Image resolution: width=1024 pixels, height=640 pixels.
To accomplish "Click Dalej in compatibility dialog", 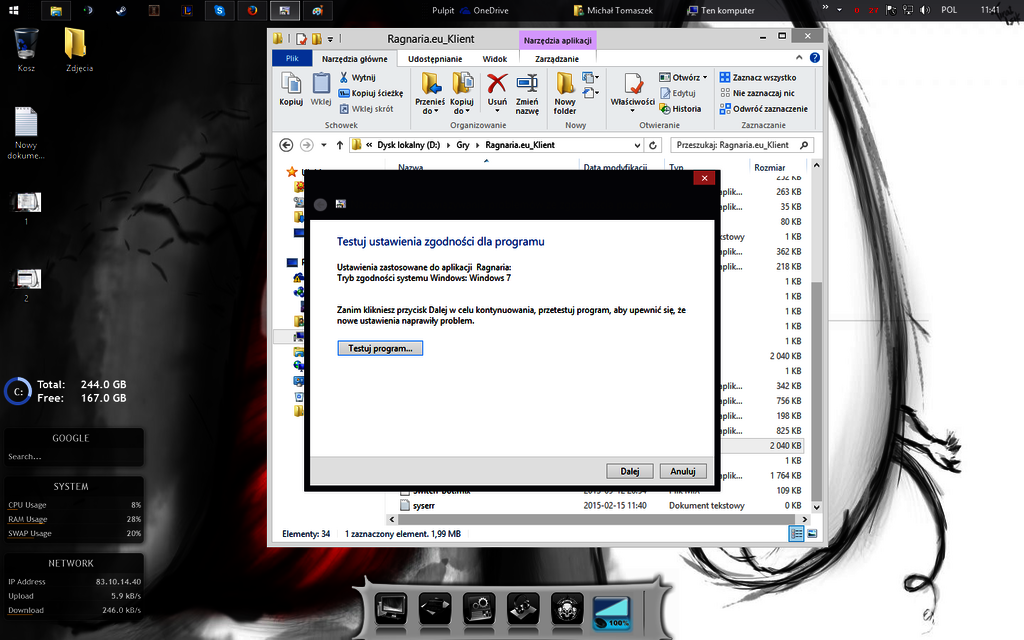I will click(x=630, y=471).
